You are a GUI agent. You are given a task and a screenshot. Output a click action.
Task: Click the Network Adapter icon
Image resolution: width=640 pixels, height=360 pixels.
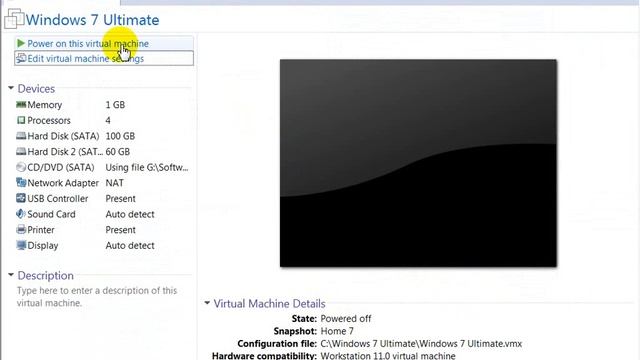[21, 182]
